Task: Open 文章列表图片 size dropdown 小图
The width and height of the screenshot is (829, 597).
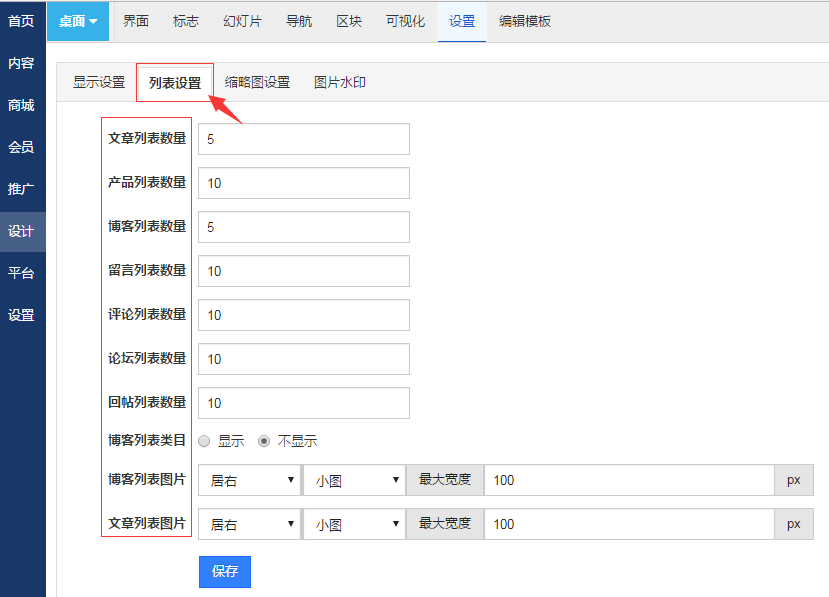Action: [354, 524]
